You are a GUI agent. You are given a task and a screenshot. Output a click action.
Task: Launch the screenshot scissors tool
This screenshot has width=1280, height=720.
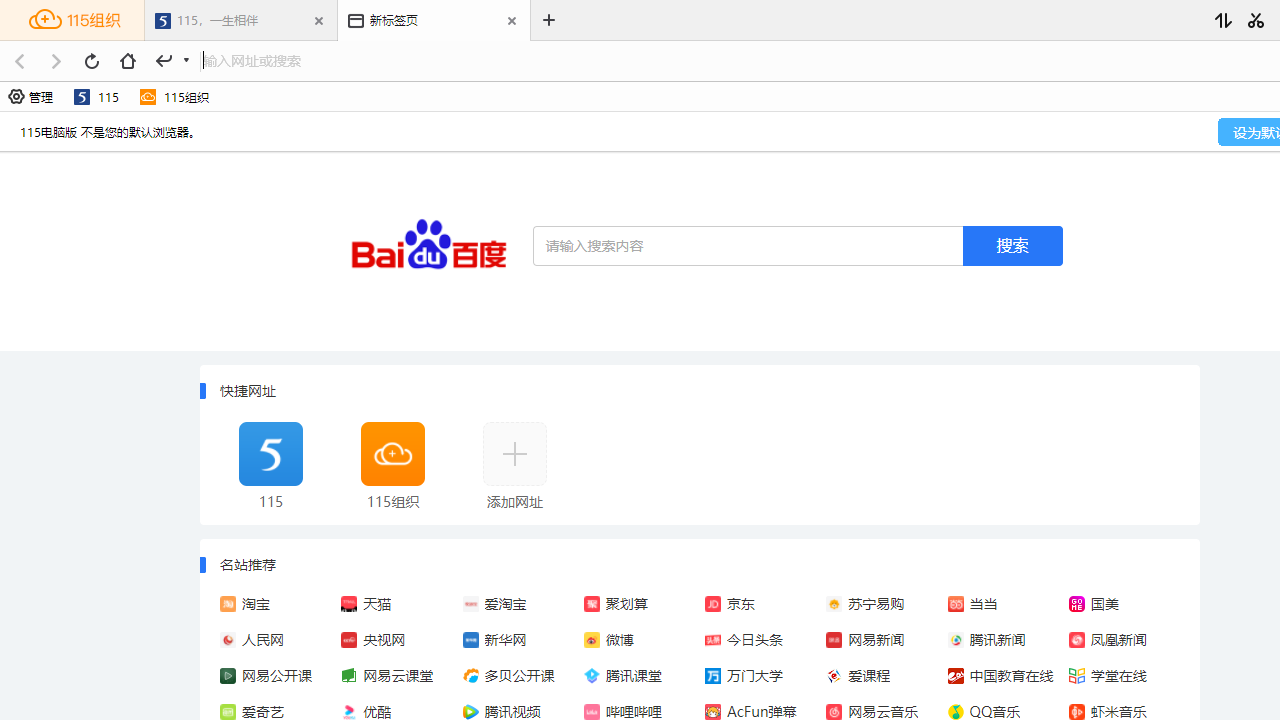[x=1256, y=20]
